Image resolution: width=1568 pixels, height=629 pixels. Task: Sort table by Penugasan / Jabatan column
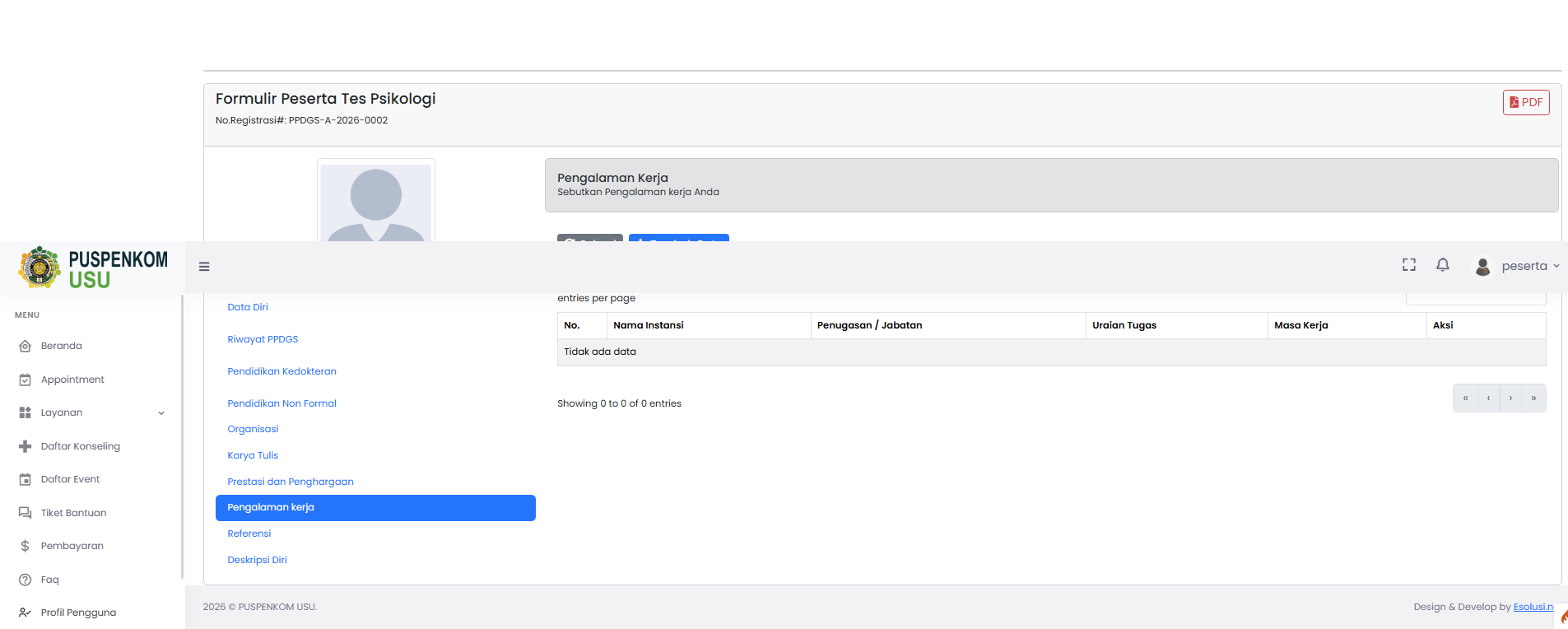[948, 325]
